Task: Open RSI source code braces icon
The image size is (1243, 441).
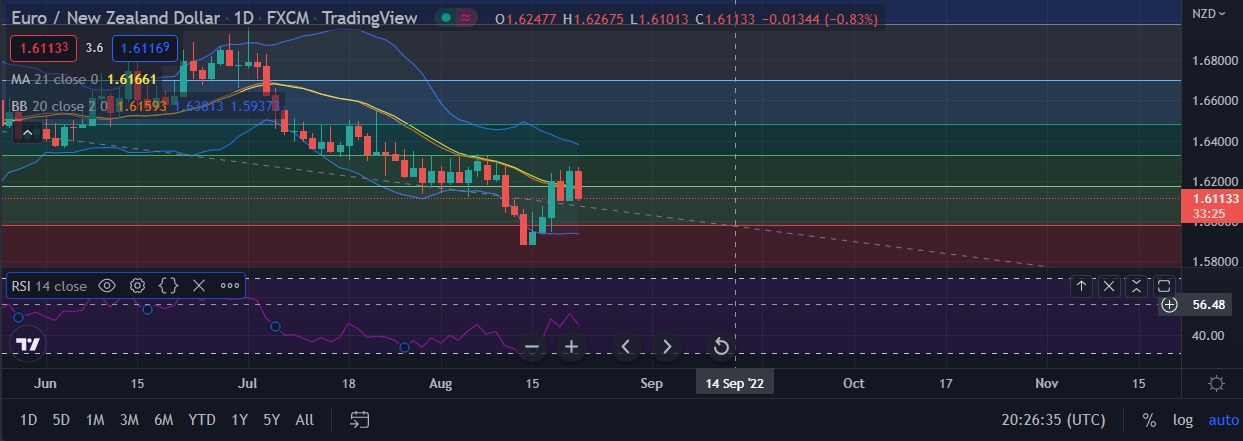Action: tap(168, 286)
